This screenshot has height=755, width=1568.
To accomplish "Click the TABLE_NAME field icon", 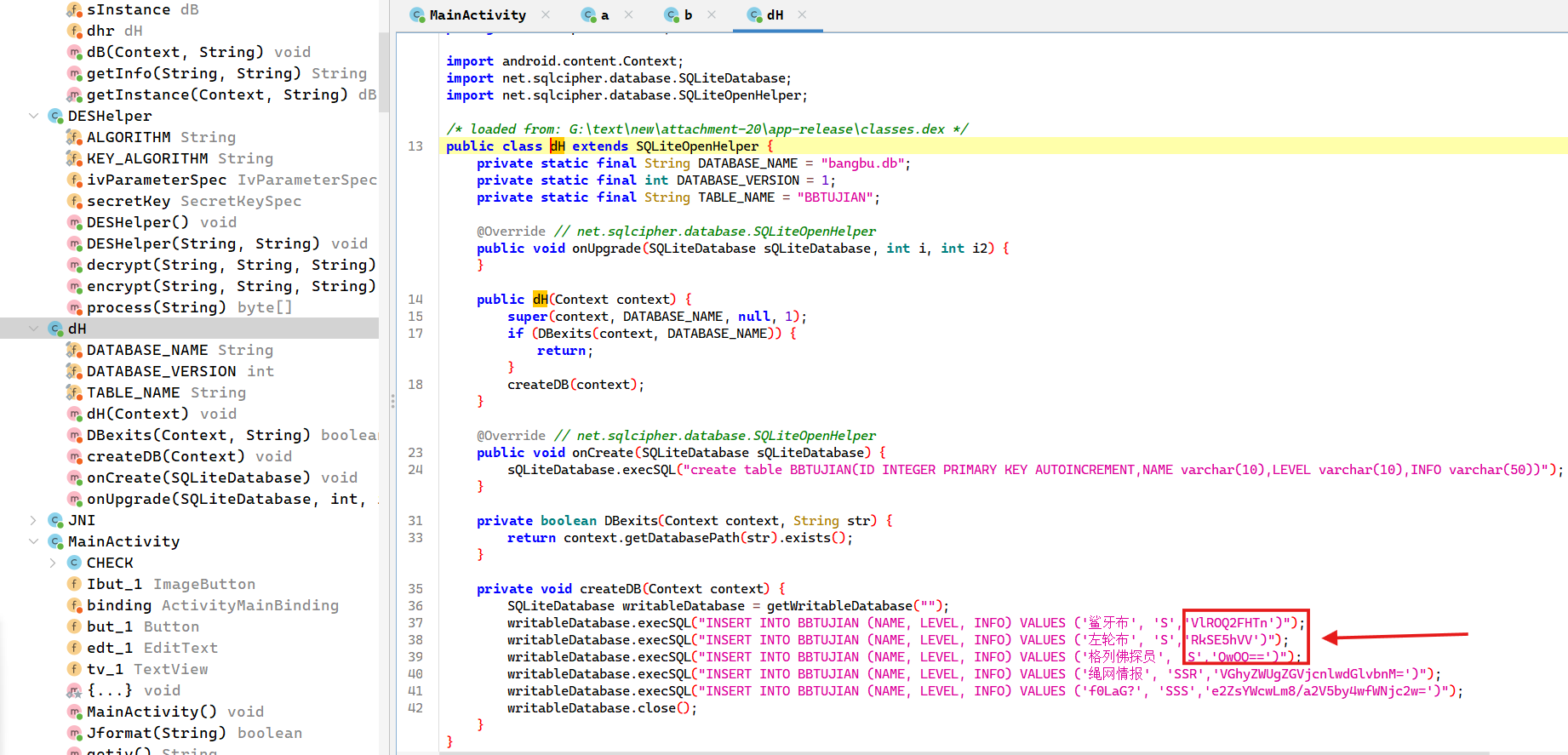I will tap(74, 392).
